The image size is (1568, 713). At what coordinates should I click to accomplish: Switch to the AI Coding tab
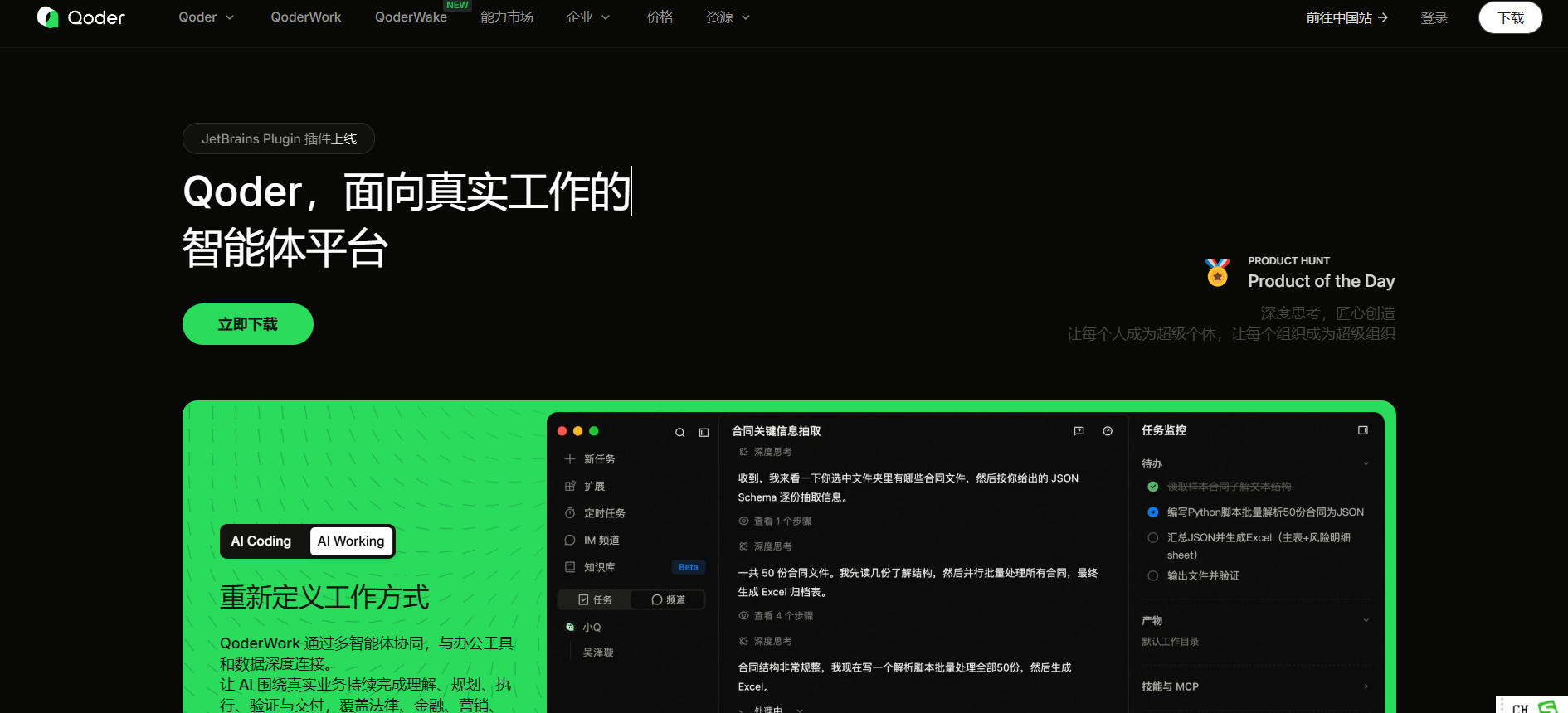(261, 541)
